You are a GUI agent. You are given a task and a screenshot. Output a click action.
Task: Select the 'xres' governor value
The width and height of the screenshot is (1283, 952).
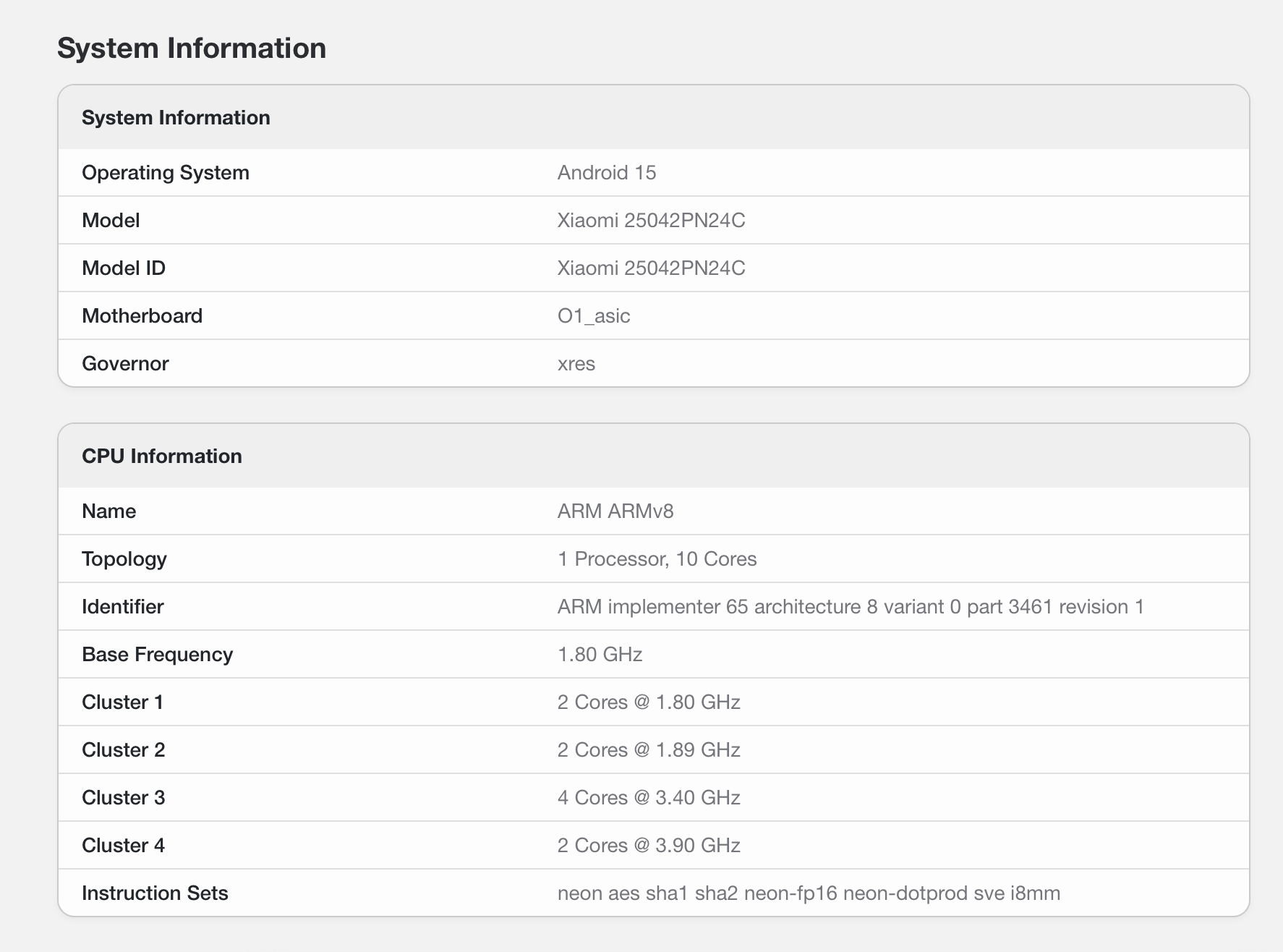click(576, 364)
